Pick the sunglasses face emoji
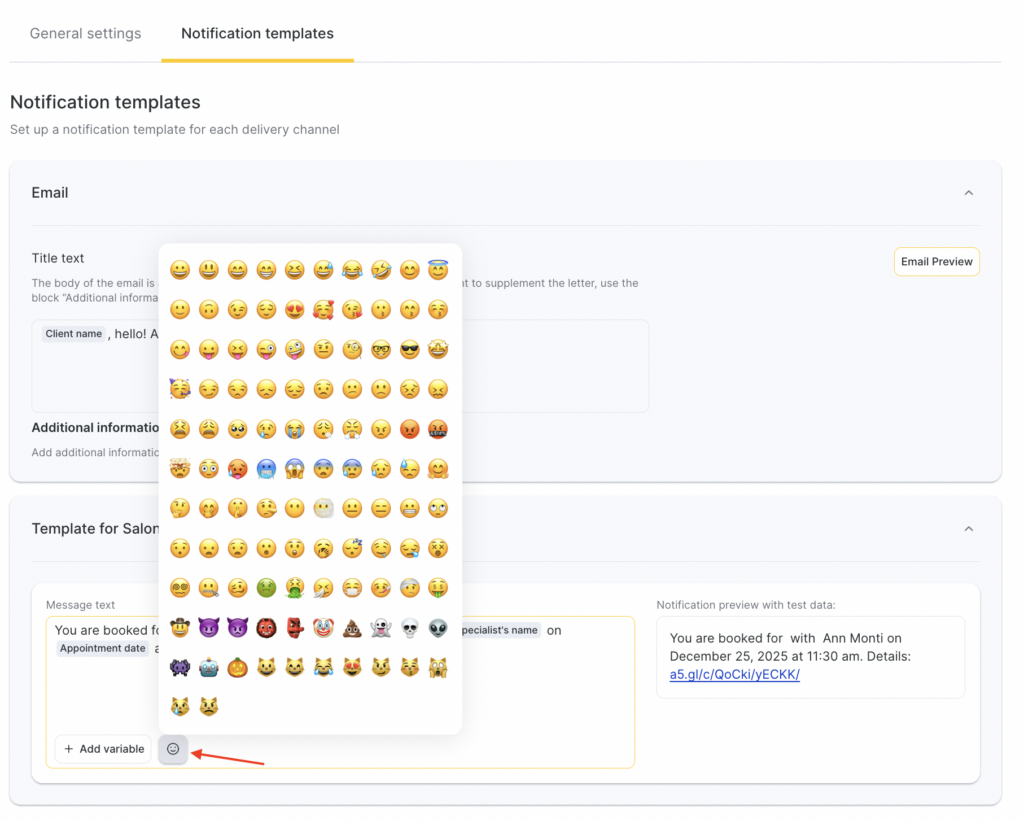Viewport: 1024px width, 821px height. [410, 350]
